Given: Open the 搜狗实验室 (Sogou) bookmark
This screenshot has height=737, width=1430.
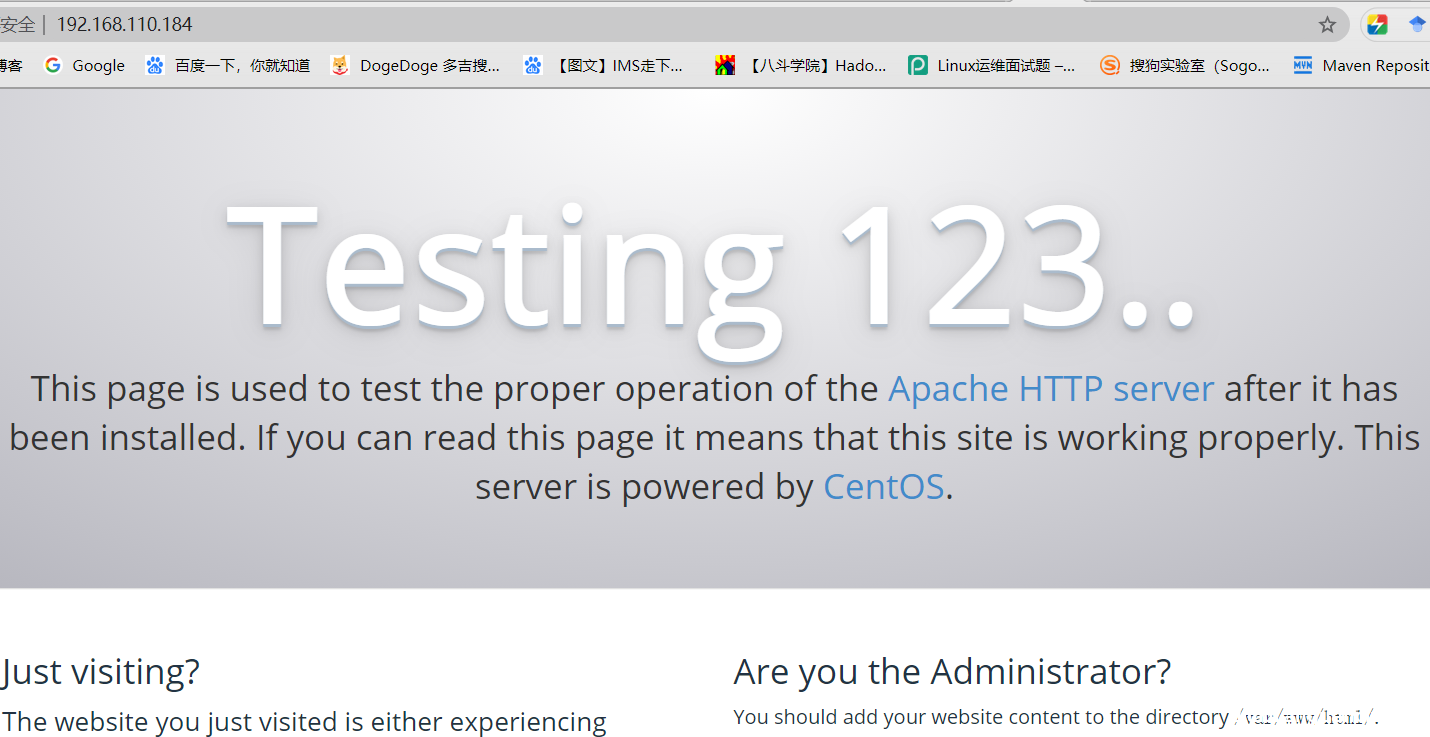Looking at the screenshot, I should tap(1185, 66).
